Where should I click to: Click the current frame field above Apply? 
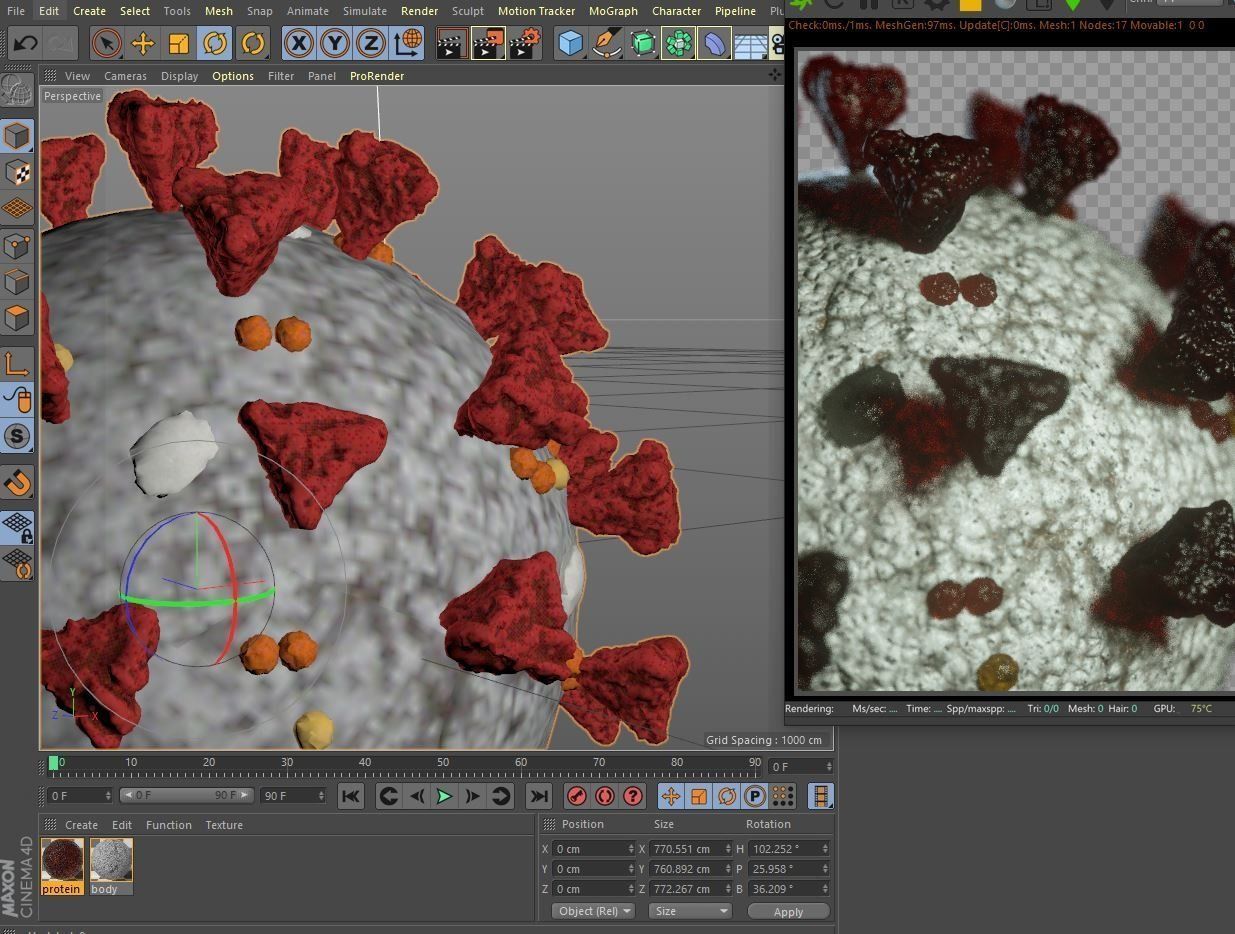[x=801, y=767]
